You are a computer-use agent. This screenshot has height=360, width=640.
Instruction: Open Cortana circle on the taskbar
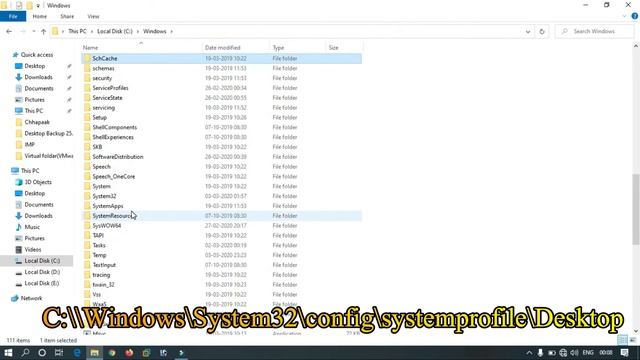(x=42, y=353)
